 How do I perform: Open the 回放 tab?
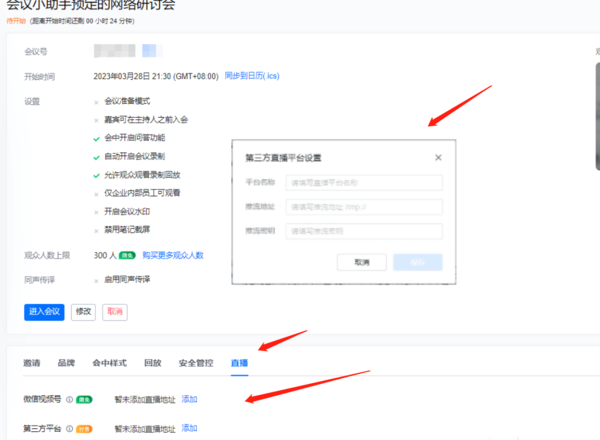[153, 363]
